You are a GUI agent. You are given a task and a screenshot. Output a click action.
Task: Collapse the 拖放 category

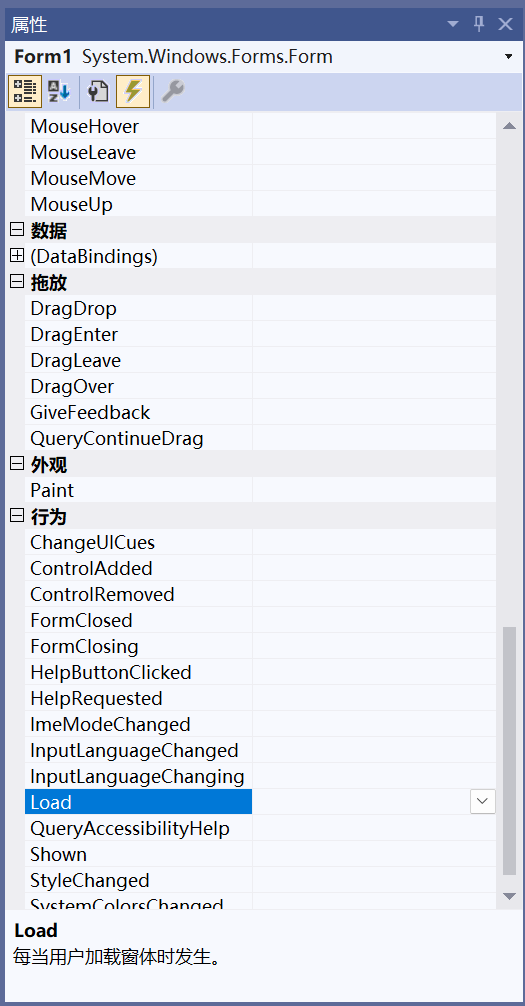(x=17, y=282)
